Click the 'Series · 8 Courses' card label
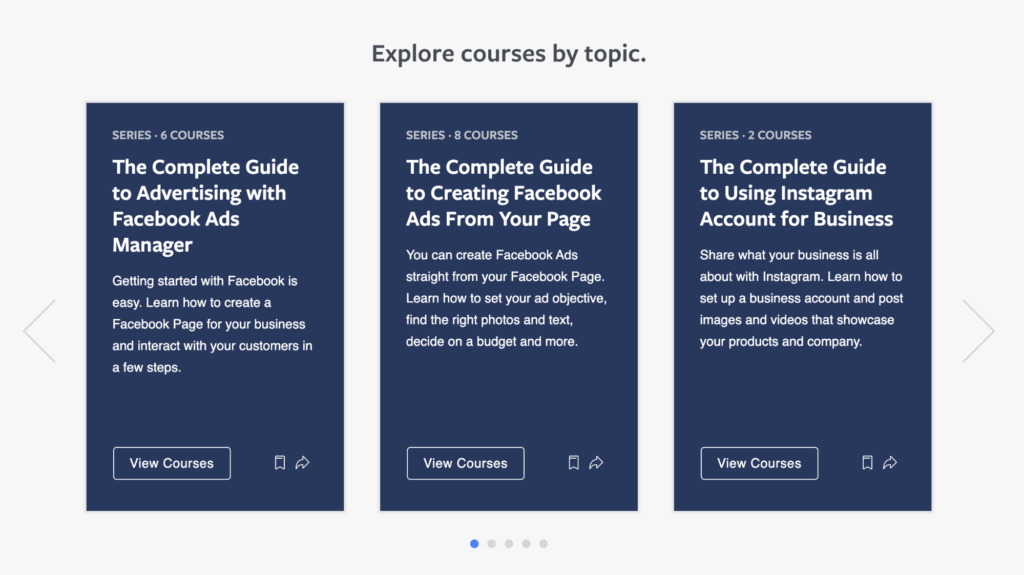This screenshot has width=1024, height=575. (462, 135)
